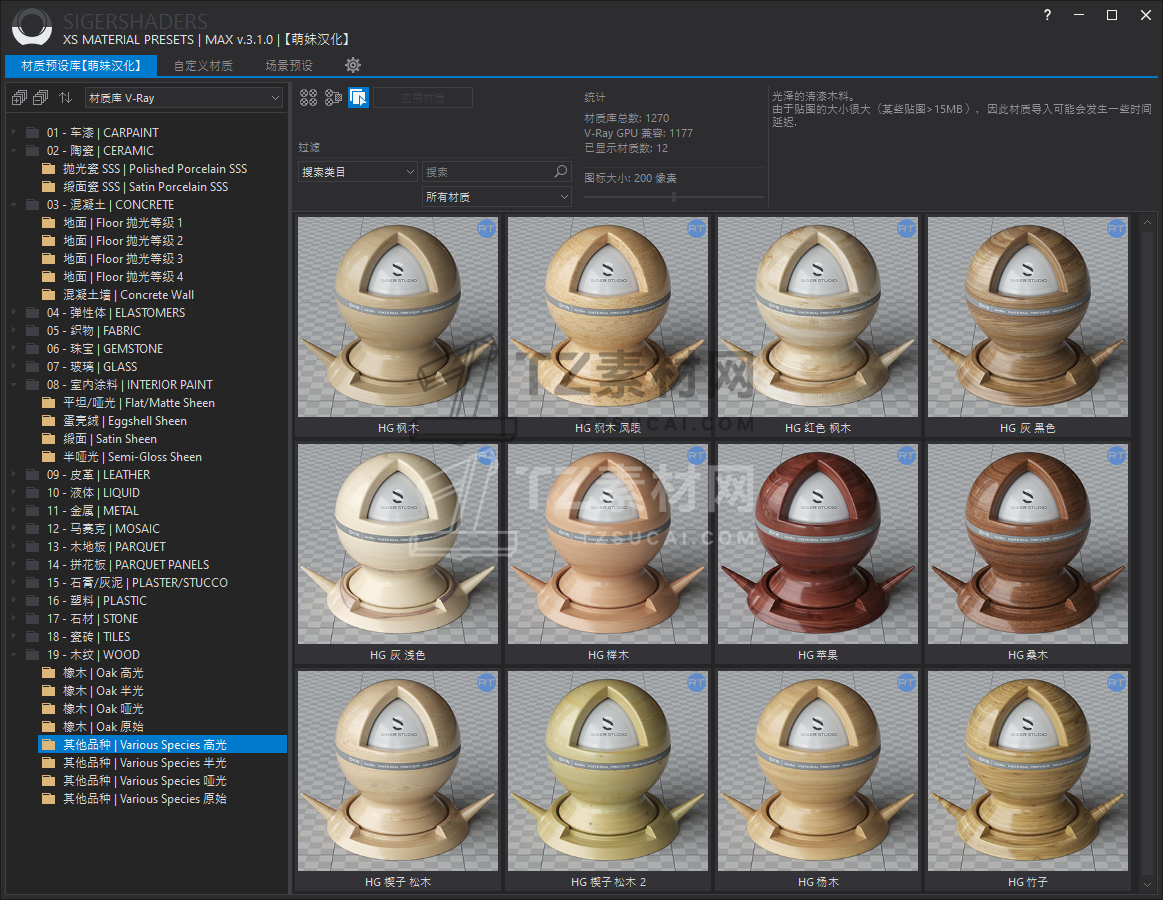Click folder icon of Eggshell Sheen
Screen dimensions: 1163x900
[49, 421]
